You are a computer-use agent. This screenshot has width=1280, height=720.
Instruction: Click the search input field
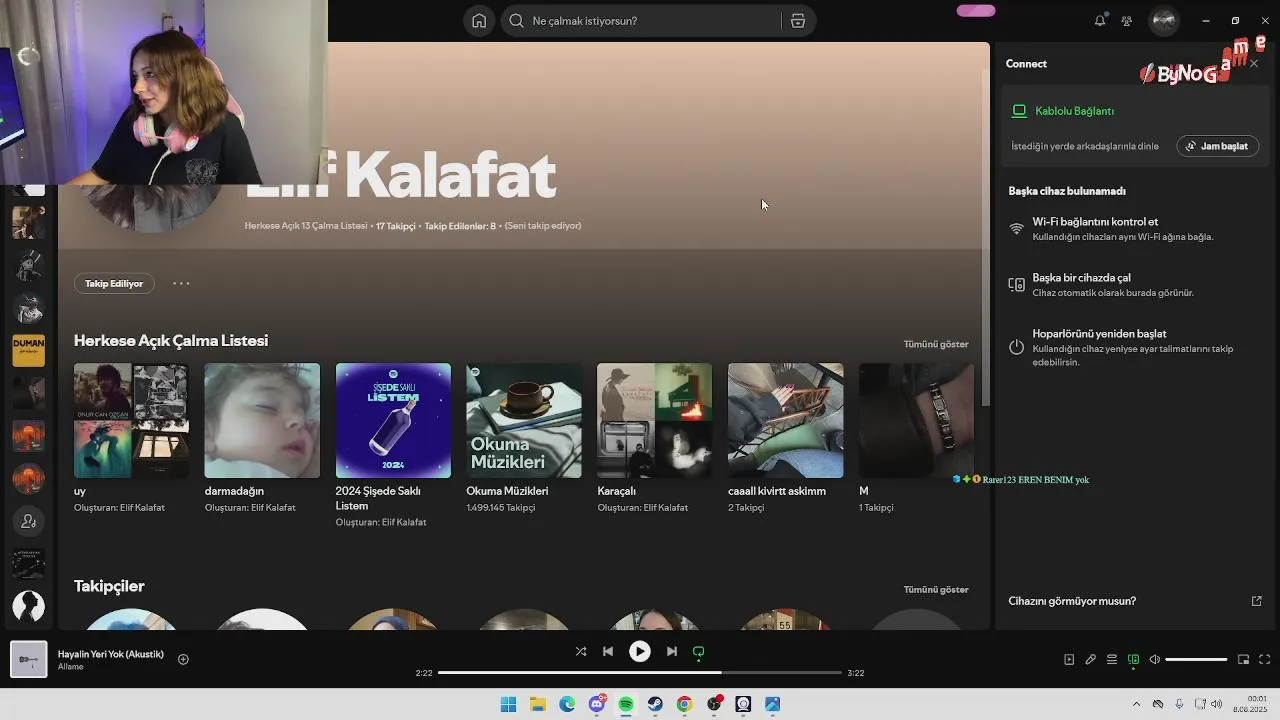pos(655,21)
